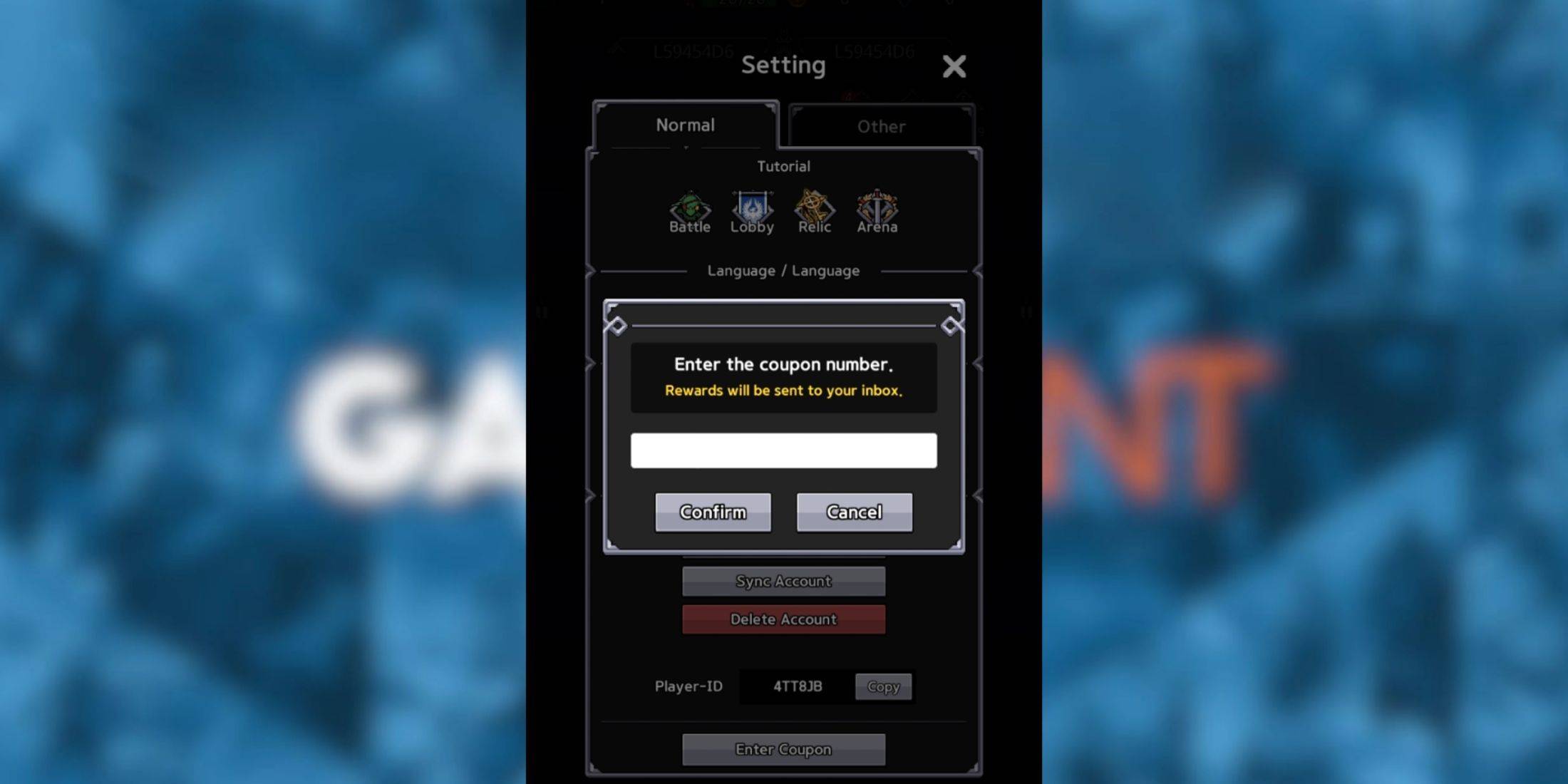Click the Sync Account button
The image size is (1568, 784).
(784, 580)
